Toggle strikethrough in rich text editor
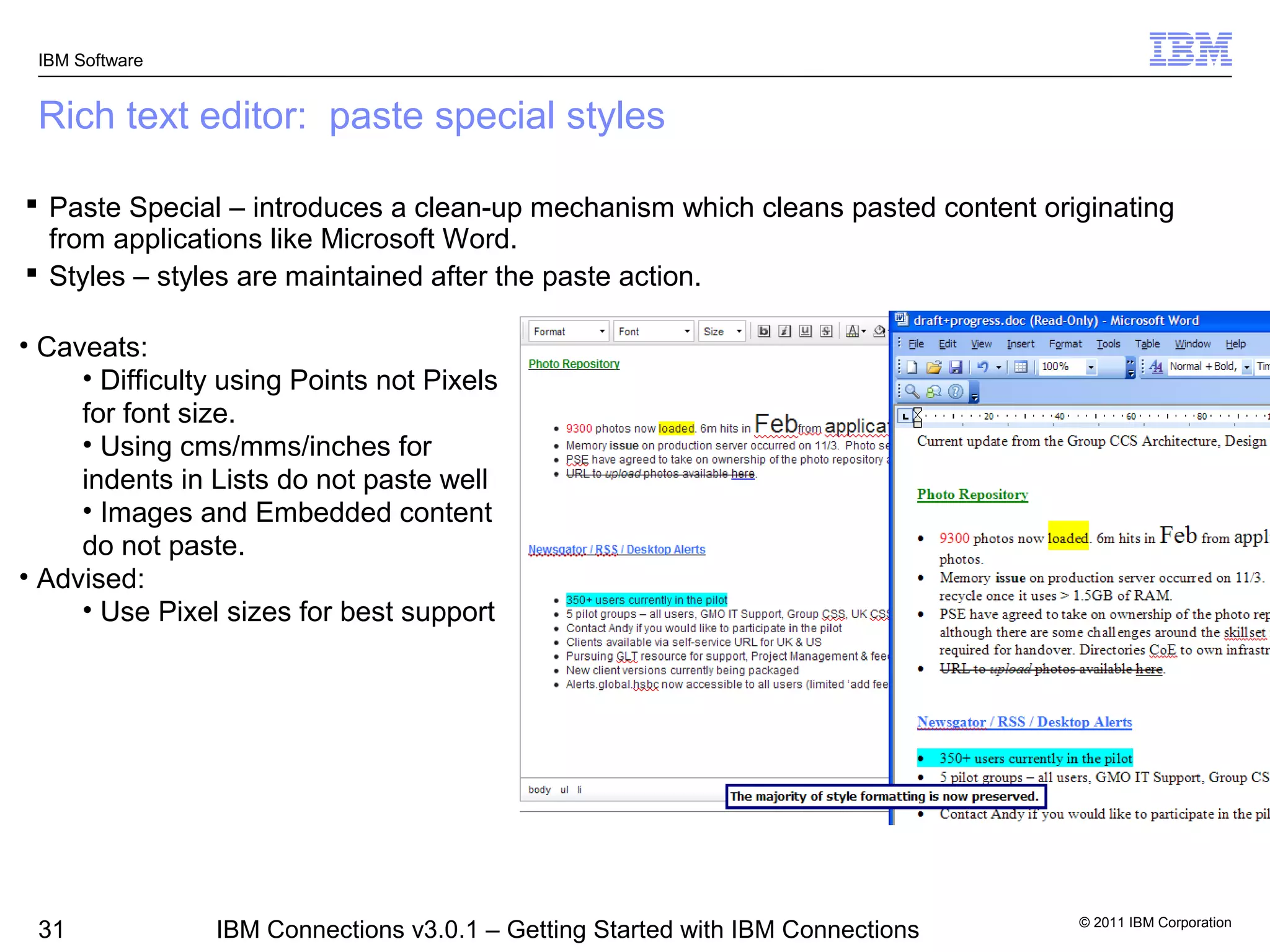Screen dimensions: 1270x952 point(826,331)
